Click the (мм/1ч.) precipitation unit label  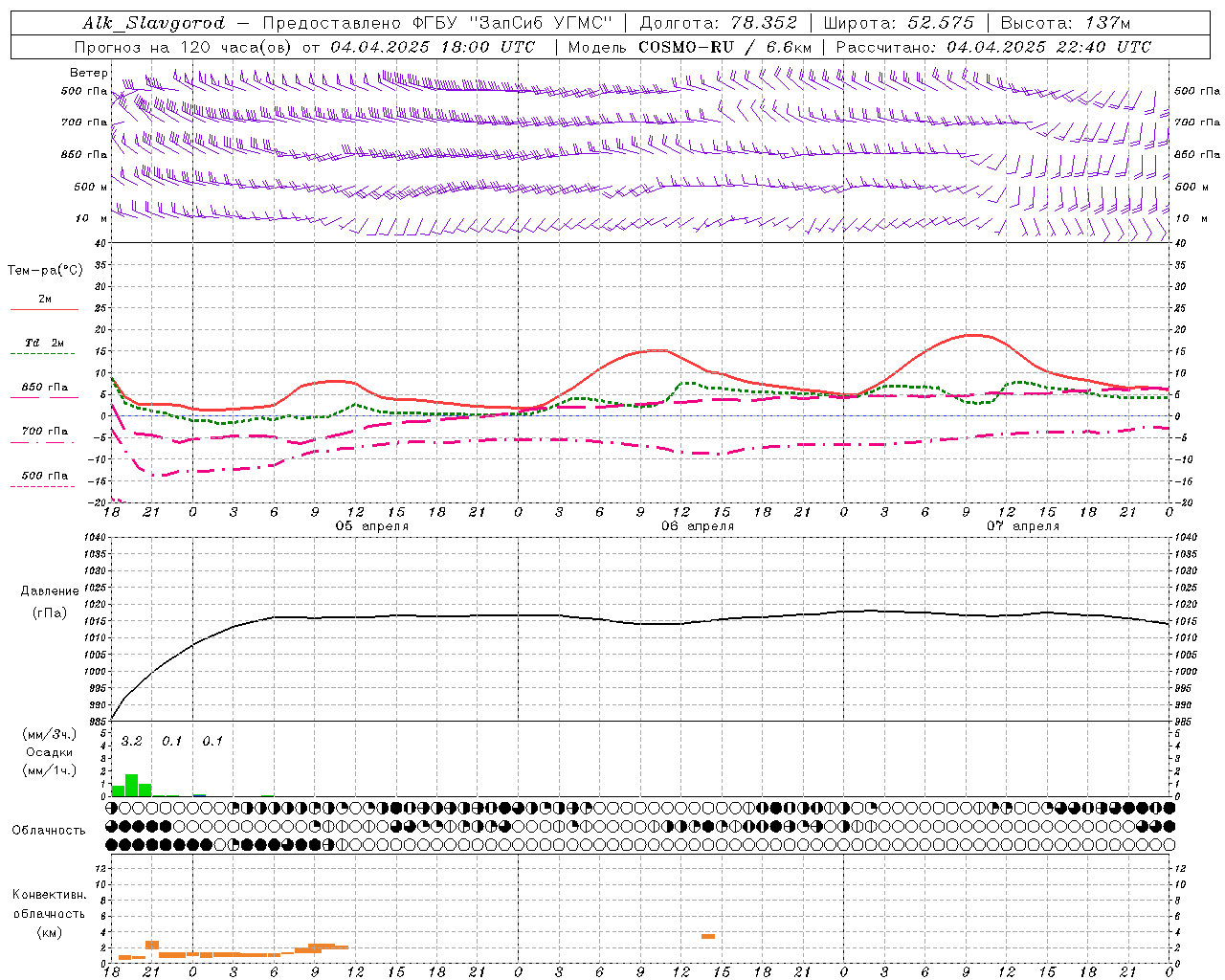[x=49, y=770]
